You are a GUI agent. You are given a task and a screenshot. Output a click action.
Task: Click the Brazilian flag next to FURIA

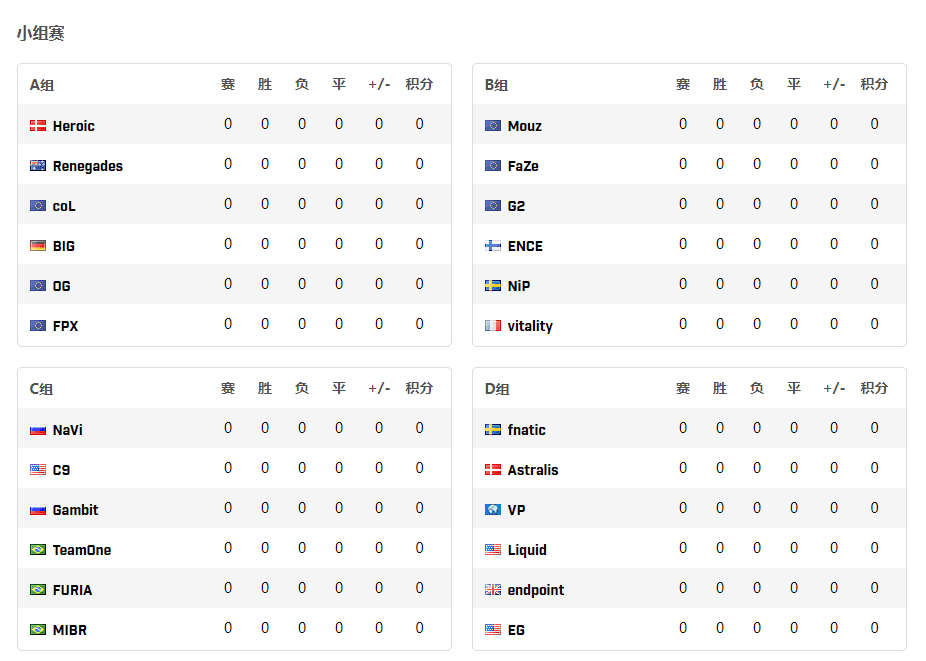tap(38, 590)
